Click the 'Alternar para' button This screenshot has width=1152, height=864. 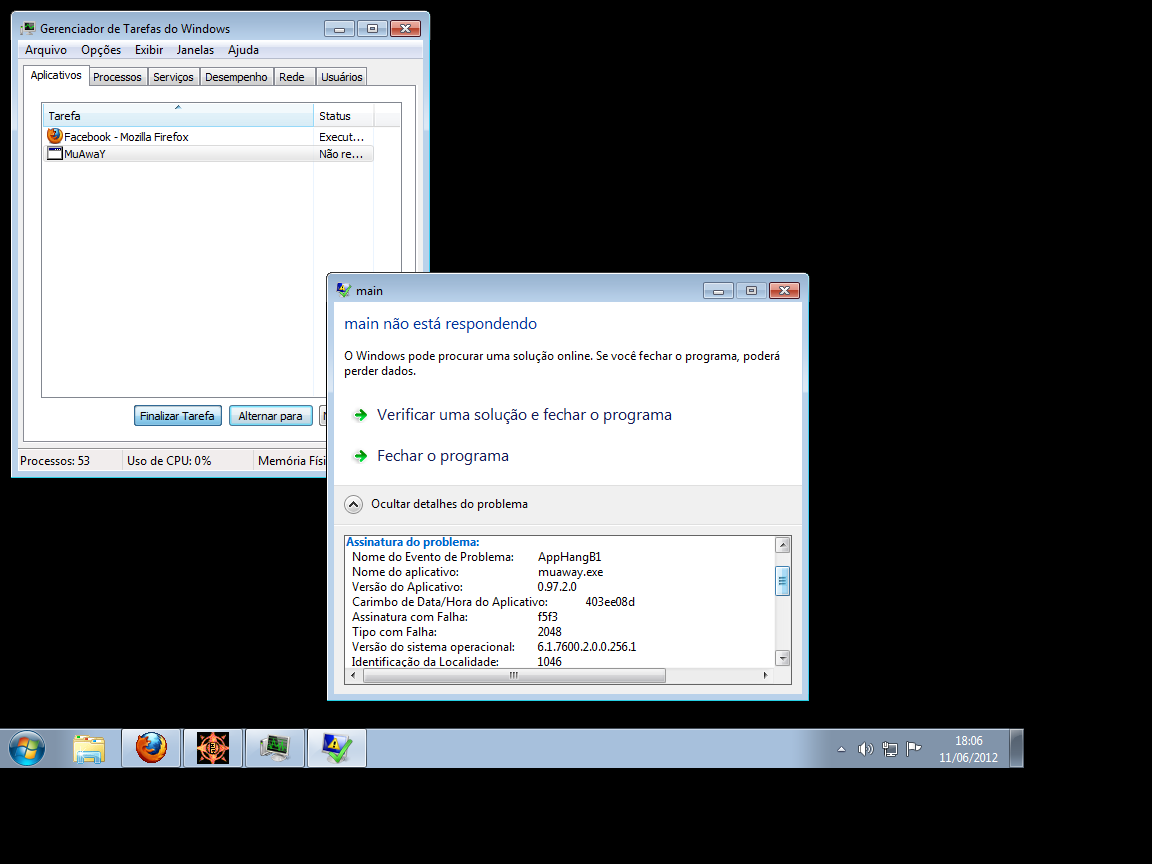(270, 416)
